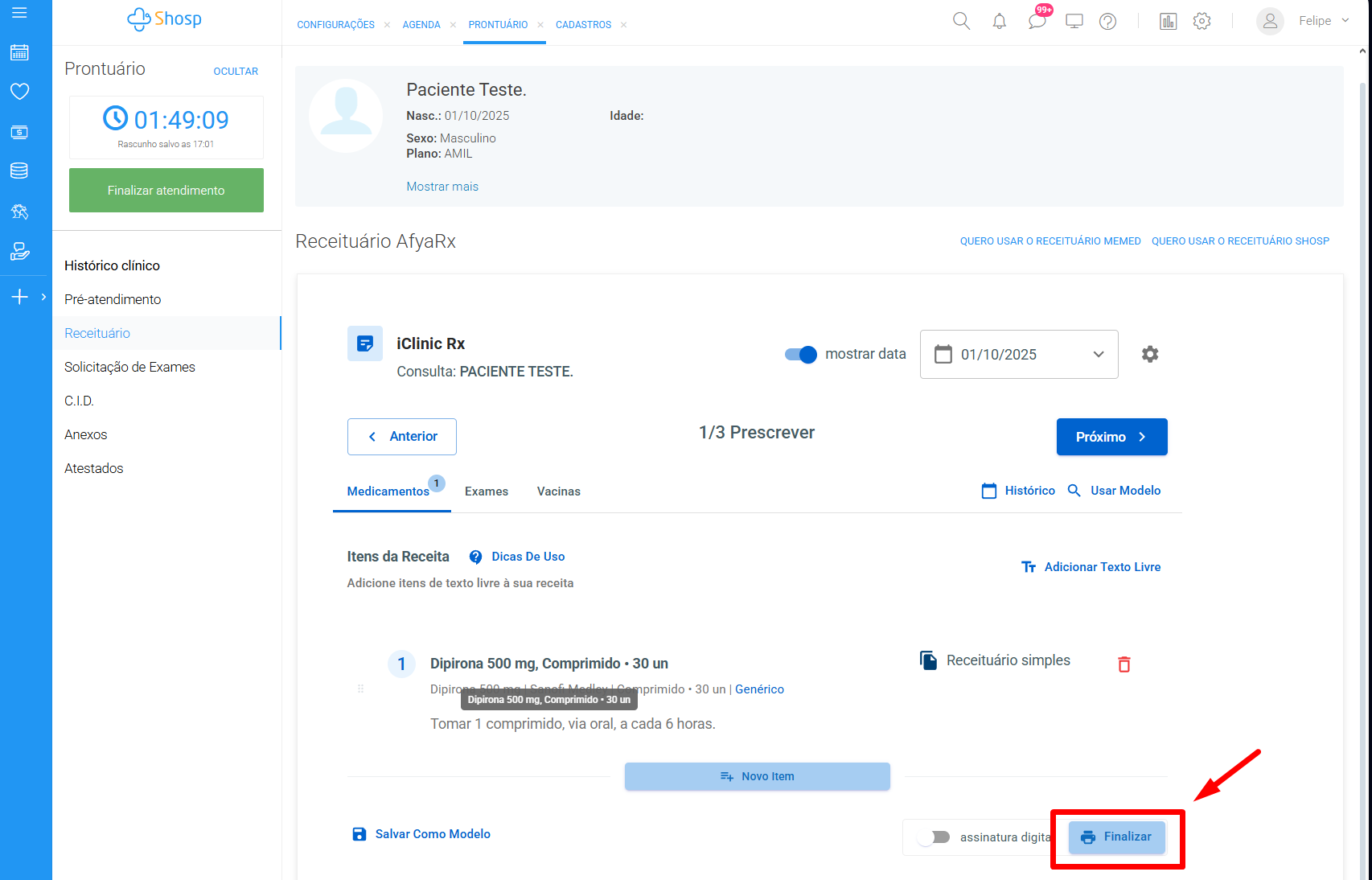The width and height of the screenshot is (1372, 880).
Task: Click the notifications bell icon
Action: coord(999,22)
